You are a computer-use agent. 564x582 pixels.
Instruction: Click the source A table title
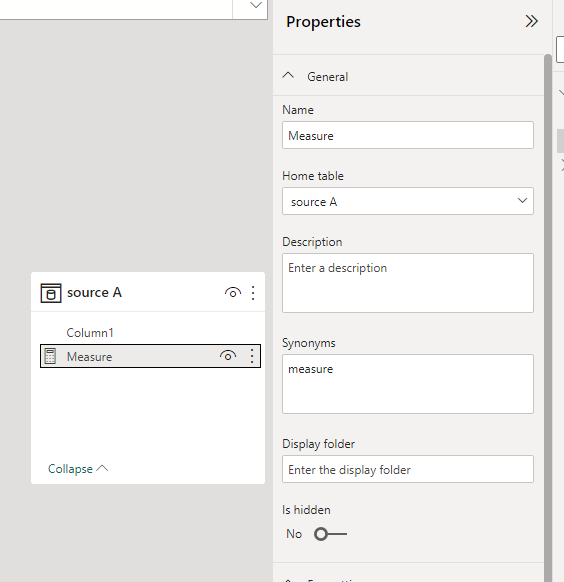94,292
